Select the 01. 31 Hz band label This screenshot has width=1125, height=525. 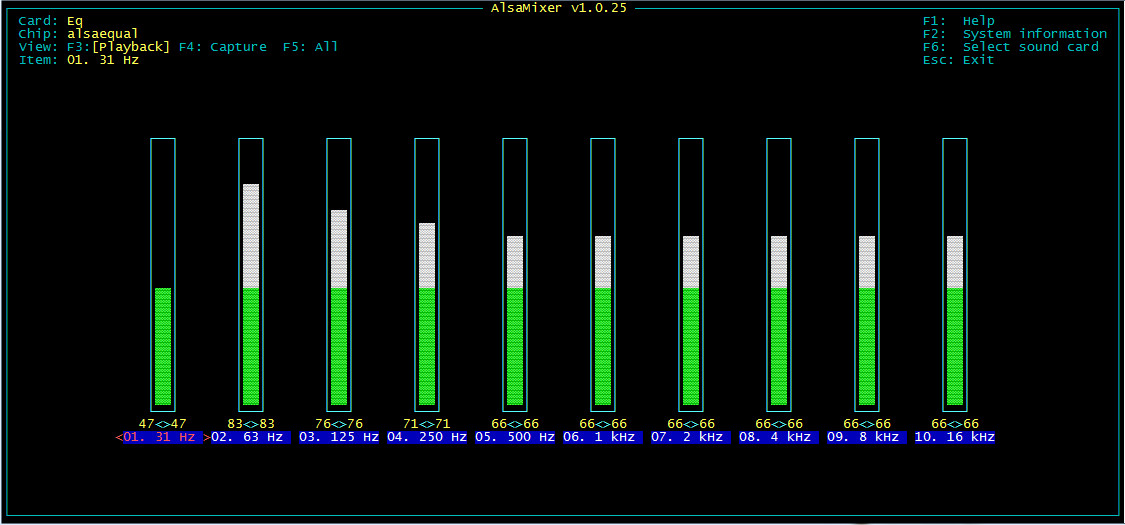162,437
